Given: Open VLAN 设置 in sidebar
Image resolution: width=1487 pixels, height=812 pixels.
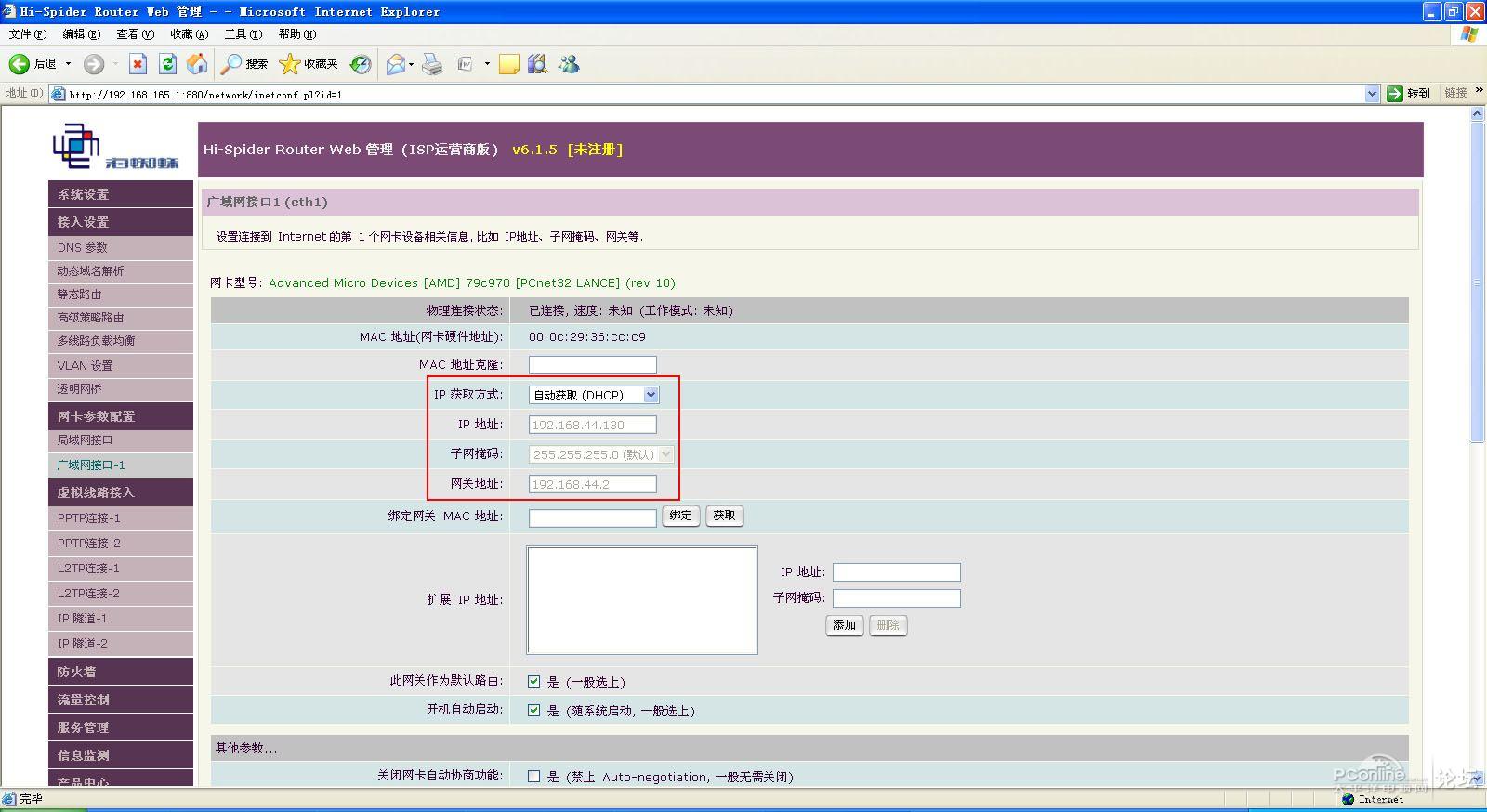Looking at the screenshot, I should coord(121,365).
